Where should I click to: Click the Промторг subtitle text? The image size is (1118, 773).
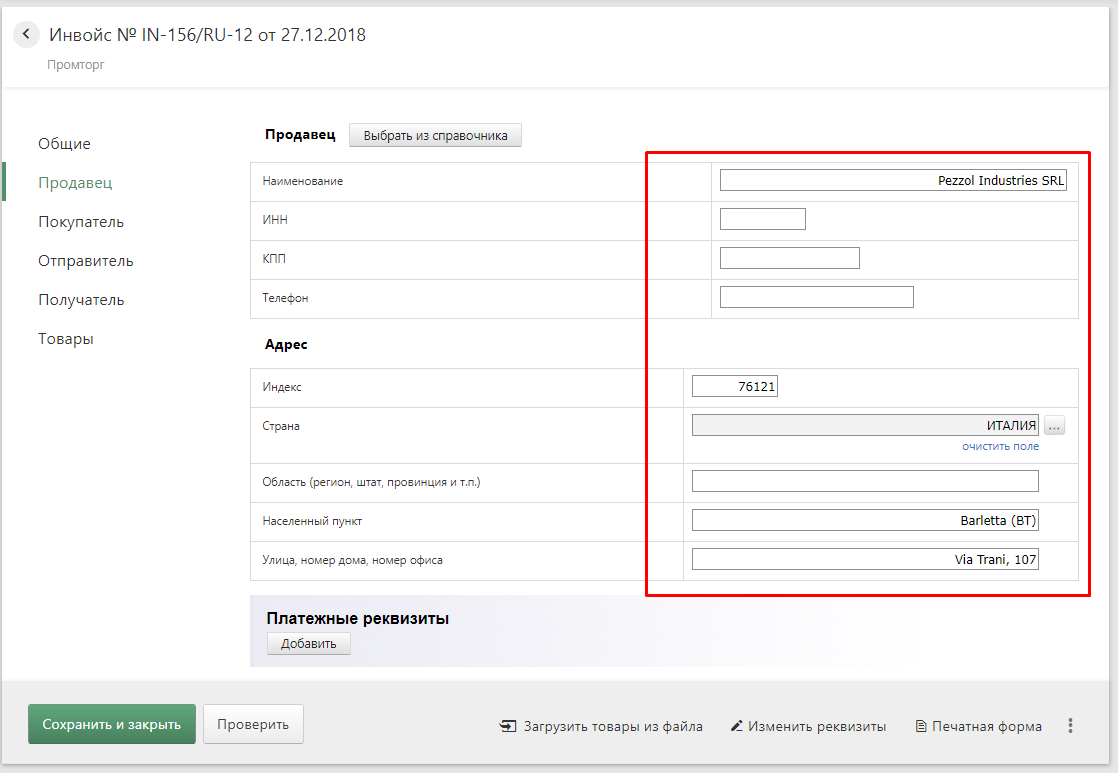coord(76,65)
